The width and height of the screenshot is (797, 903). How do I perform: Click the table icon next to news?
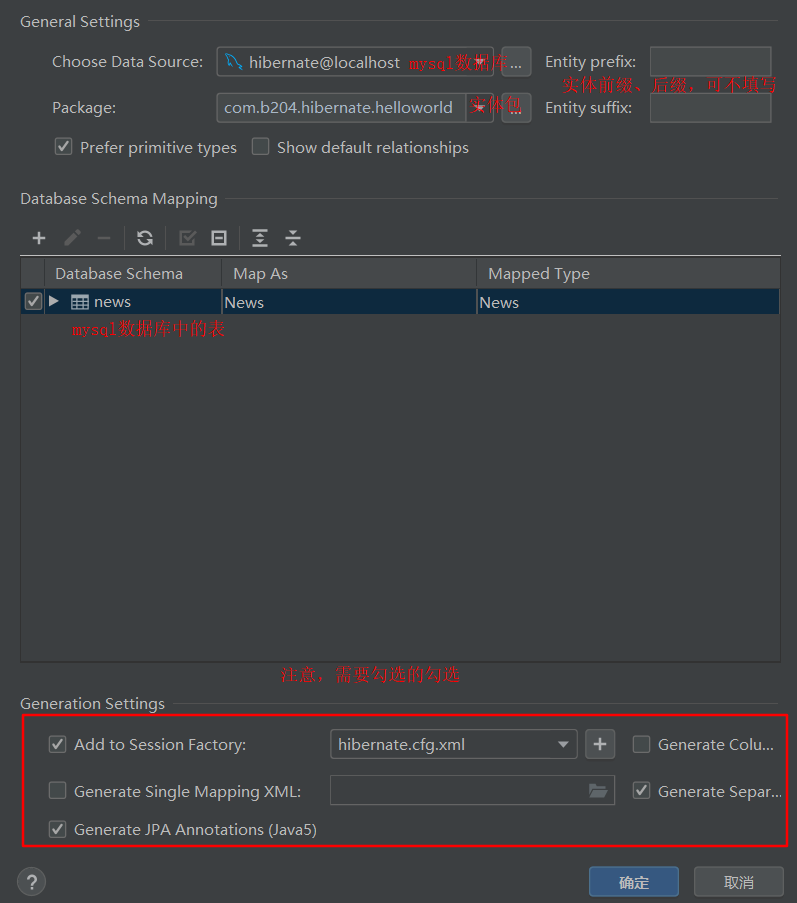pos(79,302)
